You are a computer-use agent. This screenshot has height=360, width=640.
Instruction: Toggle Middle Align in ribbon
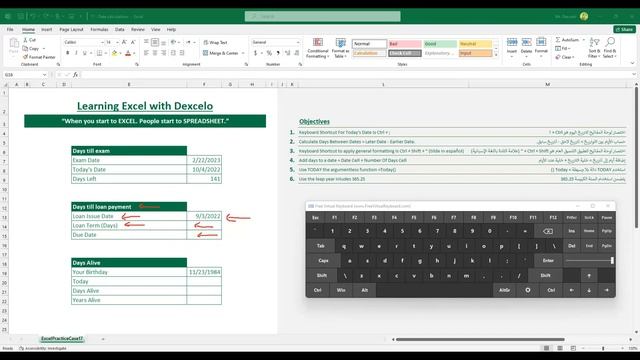coord(155,42)
